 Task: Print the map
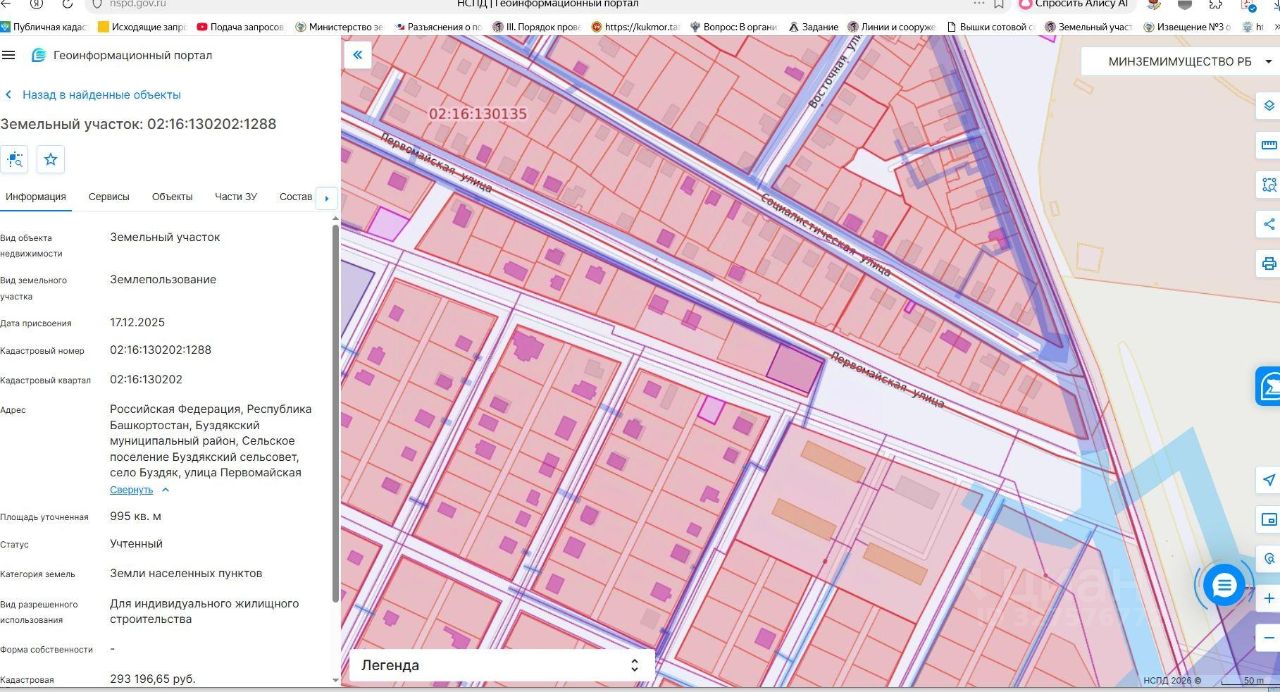pyautogui.click(x=1269, y=264)
